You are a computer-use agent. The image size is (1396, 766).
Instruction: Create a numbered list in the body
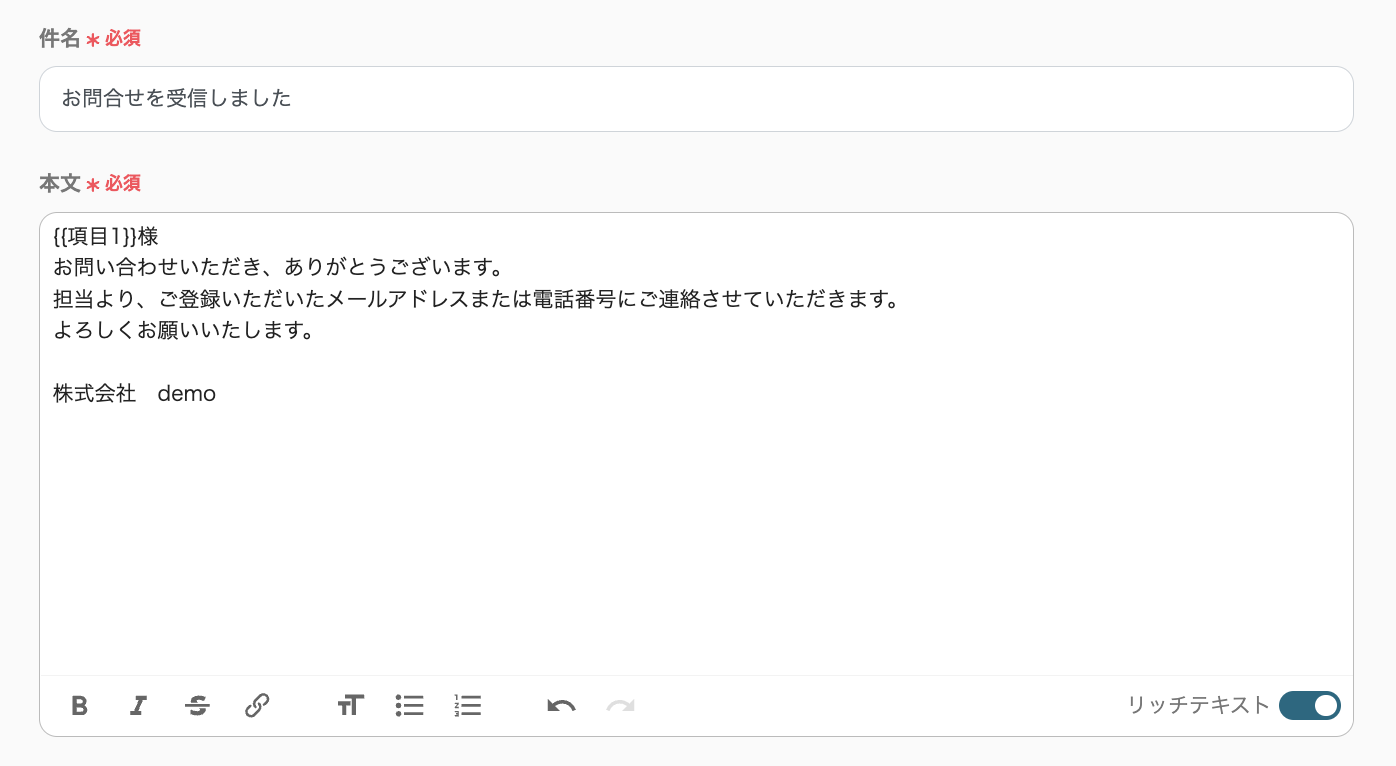(468, 706)
